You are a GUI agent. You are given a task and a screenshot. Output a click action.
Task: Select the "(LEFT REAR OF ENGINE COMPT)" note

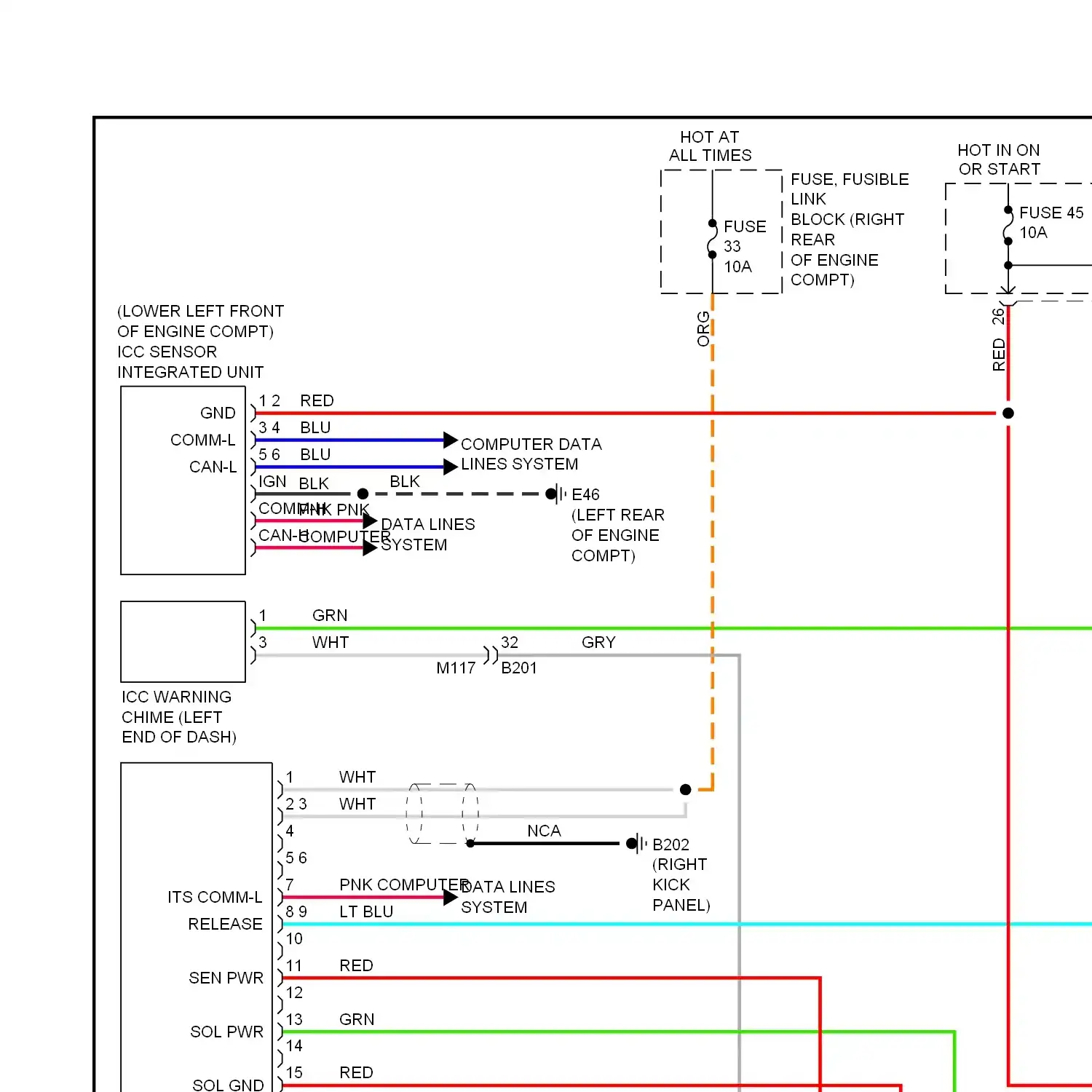pos(617,535)
